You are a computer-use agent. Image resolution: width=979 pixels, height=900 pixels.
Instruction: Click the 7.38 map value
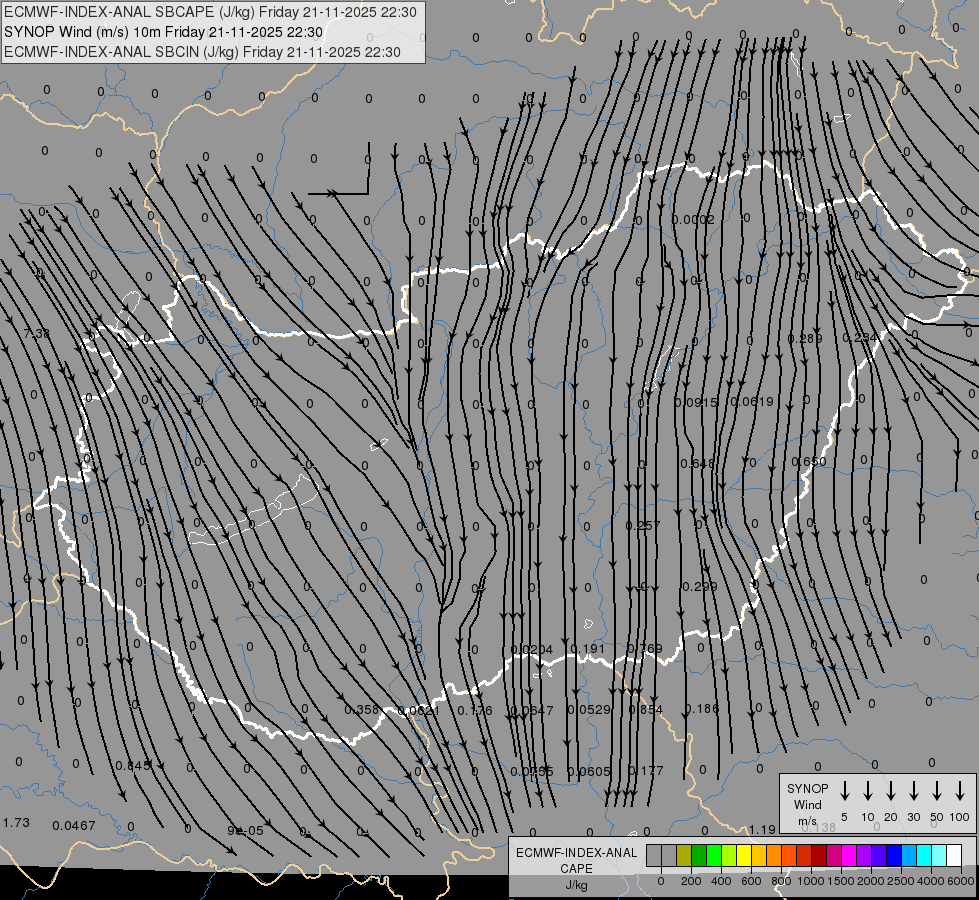pyautogui.click(x=36, y=334)
